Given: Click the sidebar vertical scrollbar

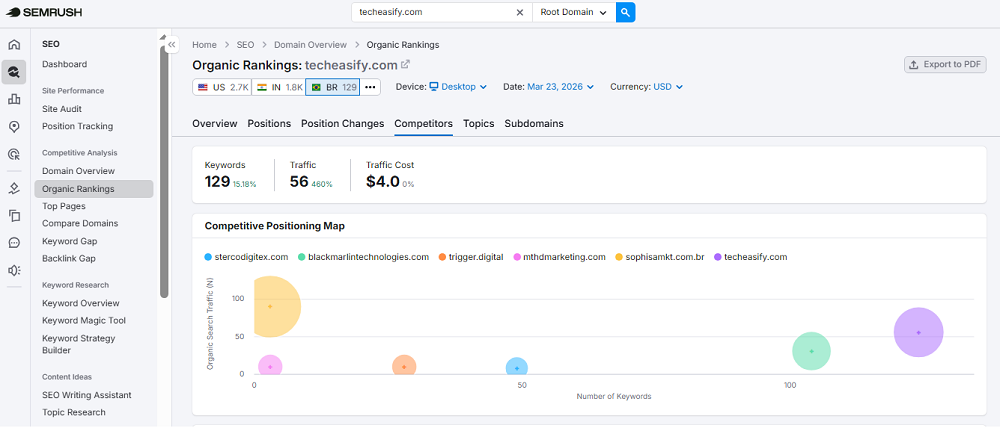Looking at the screenshot, I should pyautogui.click(x=164, y=172).
